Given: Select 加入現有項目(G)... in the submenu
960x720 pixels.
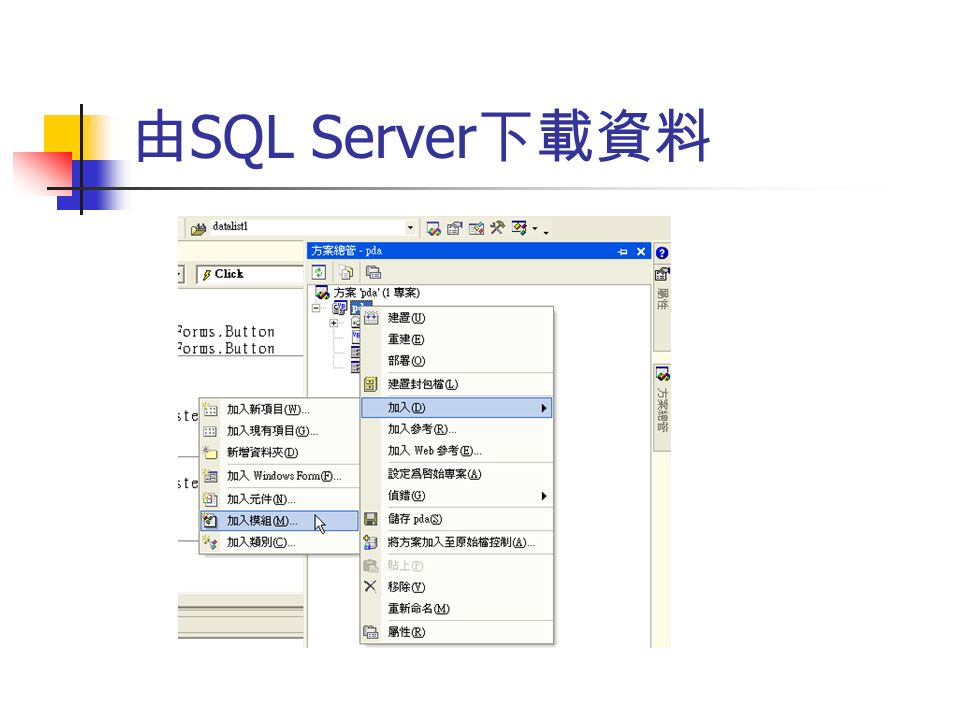Looking at the screenshot, I should coord(279,431).
